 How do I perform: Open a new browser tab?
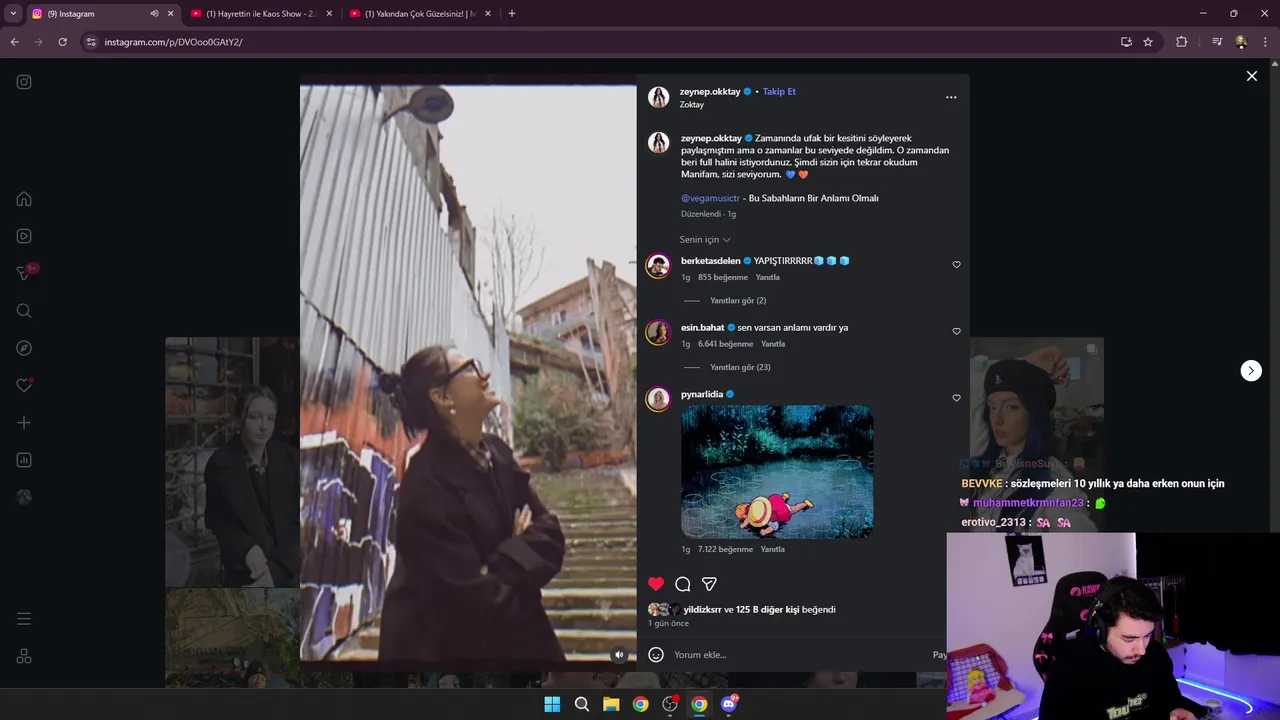coord(512,14)
